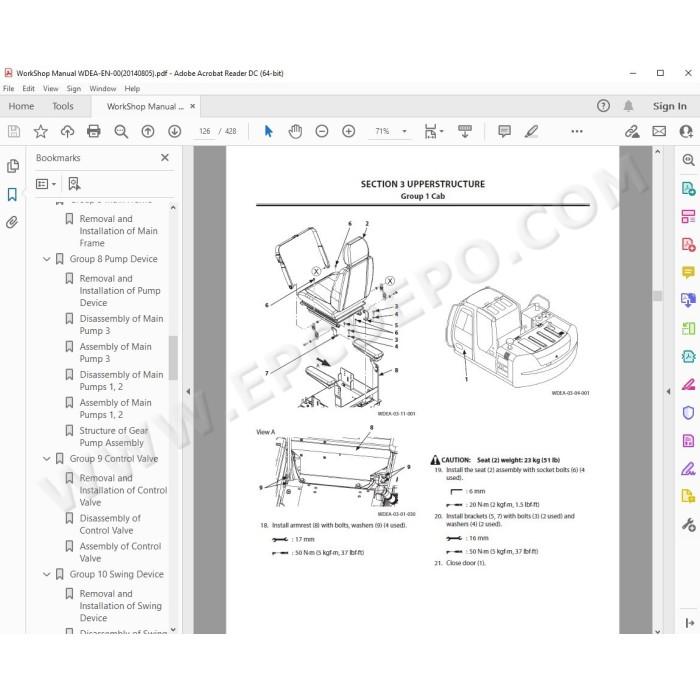Open the notifications bell

(x=629, y=106)
